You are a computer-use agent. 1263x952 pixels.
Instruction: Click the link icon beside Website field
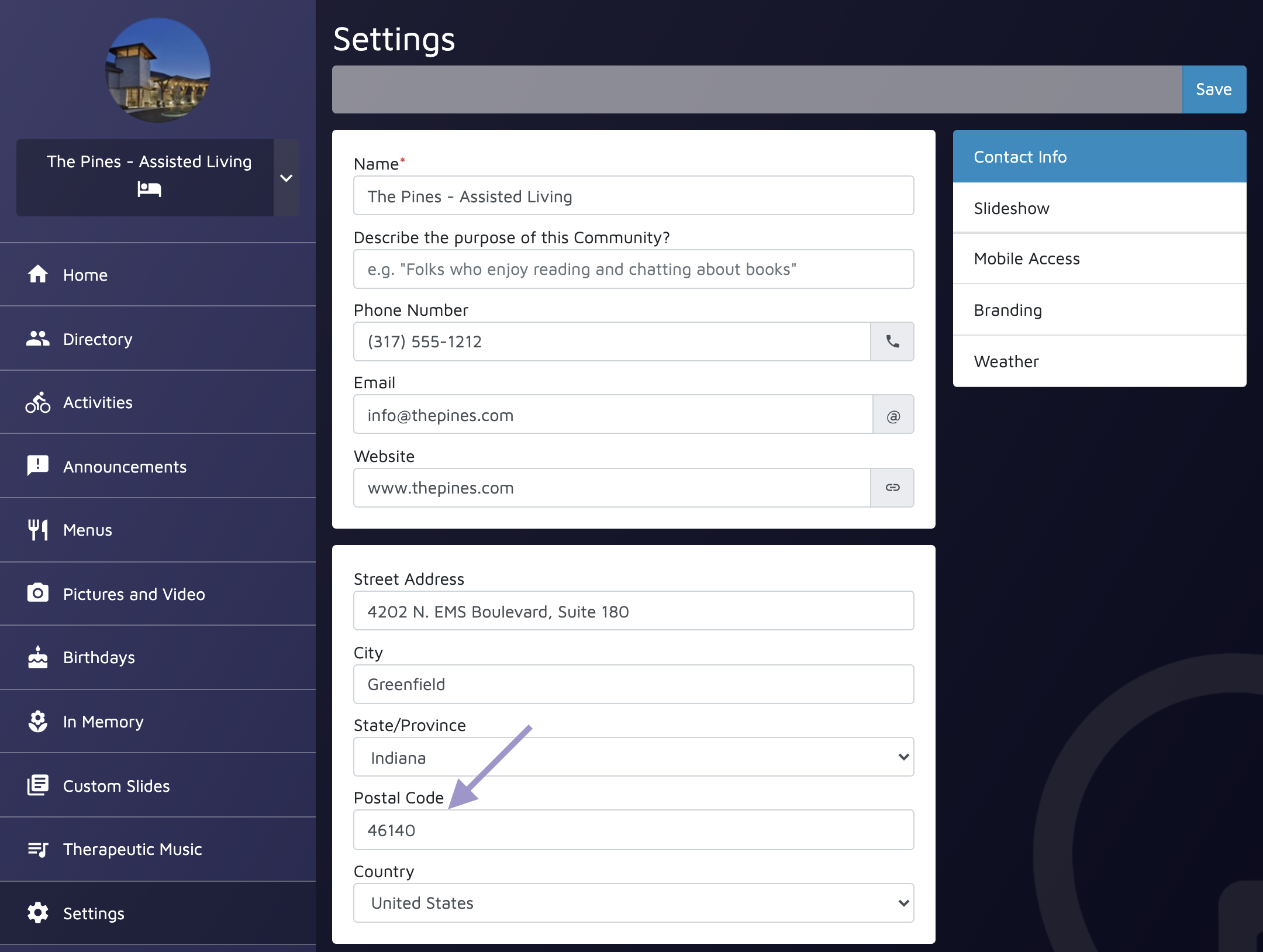click(892, 488)
